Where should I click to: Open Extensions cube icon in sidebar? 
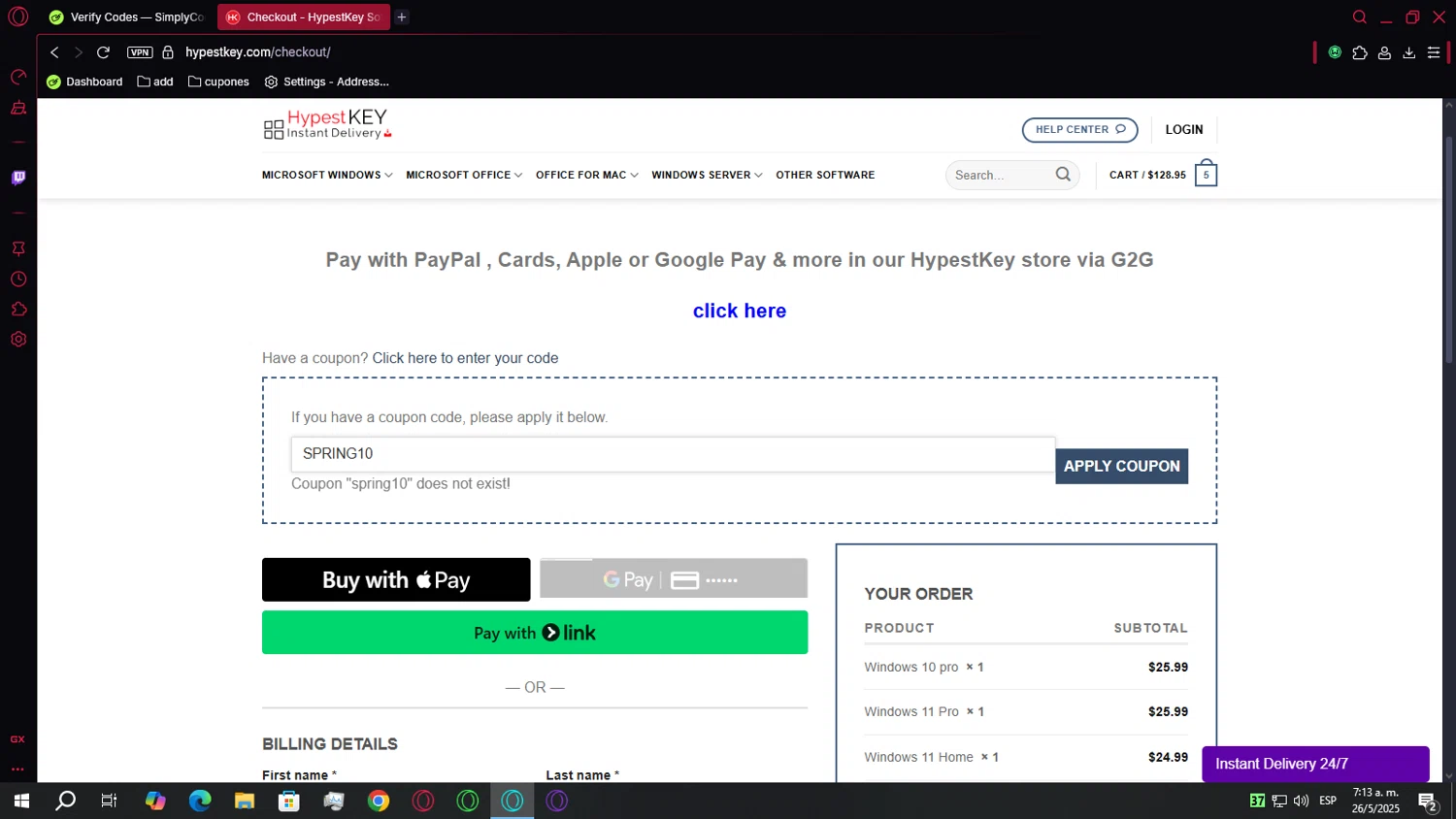(x=18, y=310)
